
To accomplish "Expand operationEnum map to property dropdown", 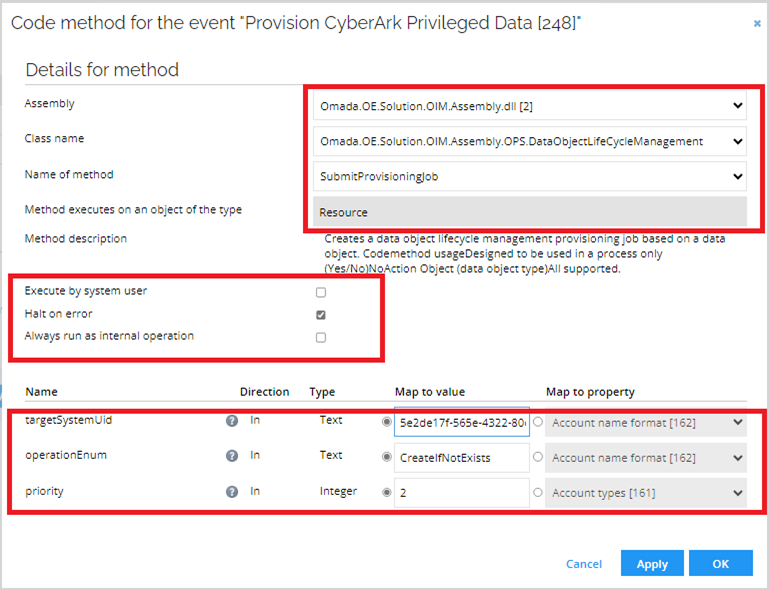I will click(646, 458).
